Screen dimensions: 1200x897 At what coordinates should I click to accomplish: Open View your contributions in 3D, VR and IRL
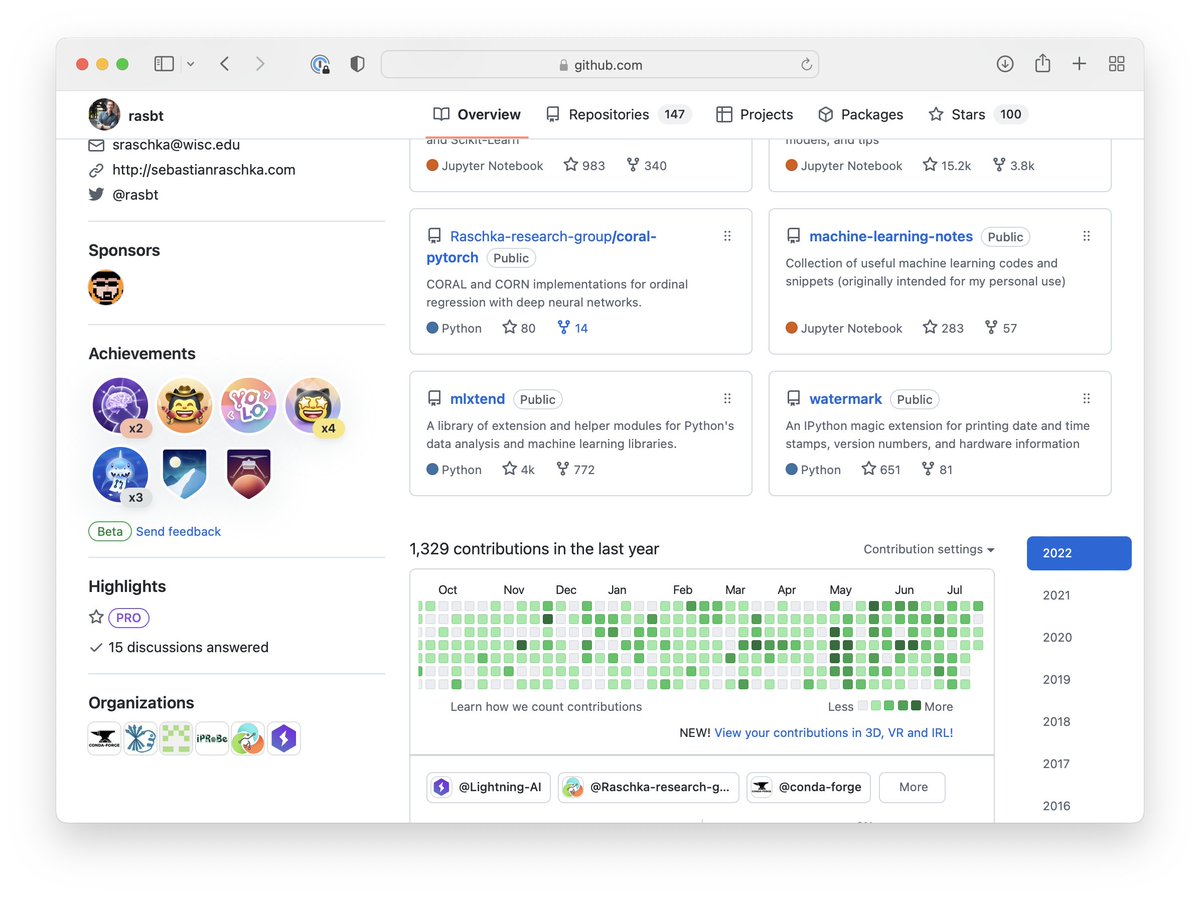[834, 732]
